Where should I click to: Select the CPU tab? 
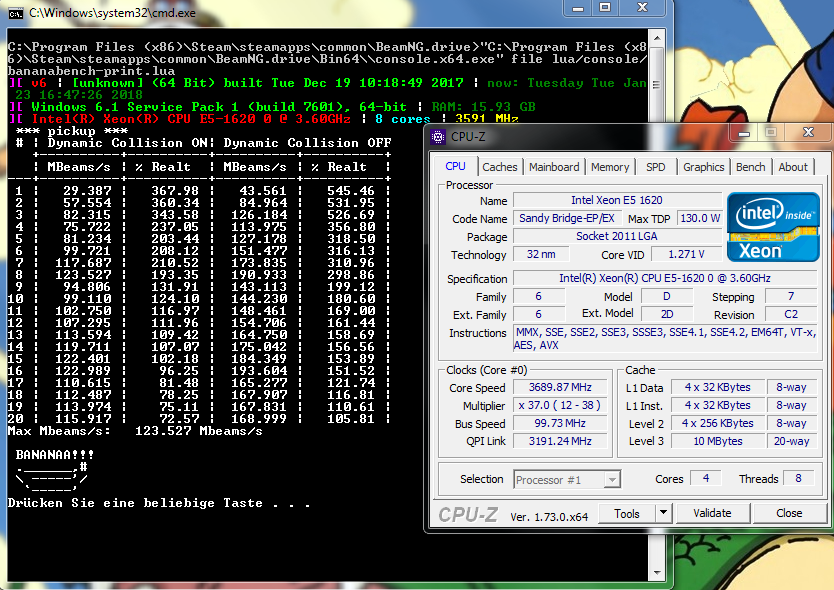point(455,166)
